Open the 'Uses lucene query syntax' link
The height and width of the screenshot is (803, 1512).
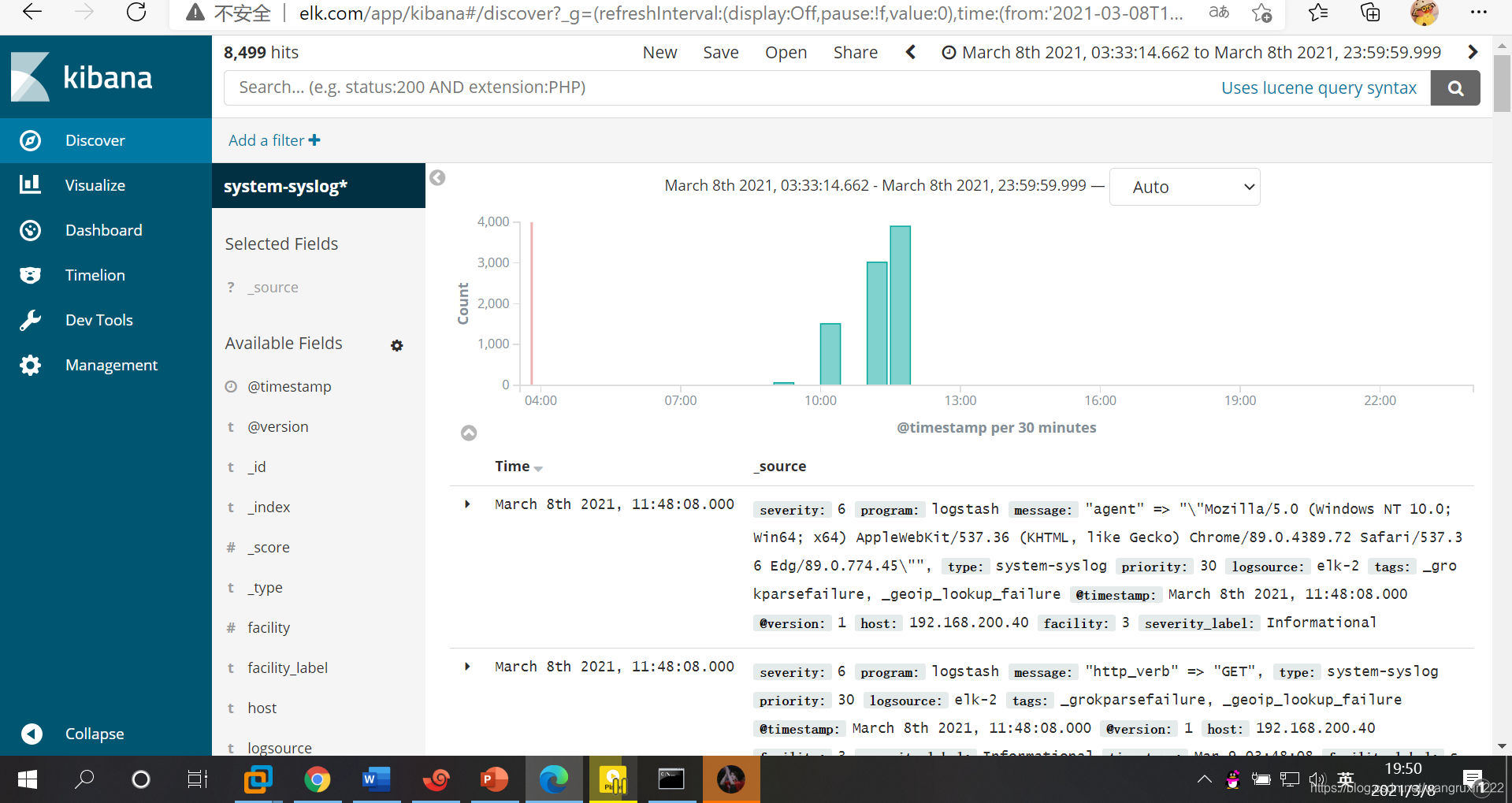coord(1319,87)
